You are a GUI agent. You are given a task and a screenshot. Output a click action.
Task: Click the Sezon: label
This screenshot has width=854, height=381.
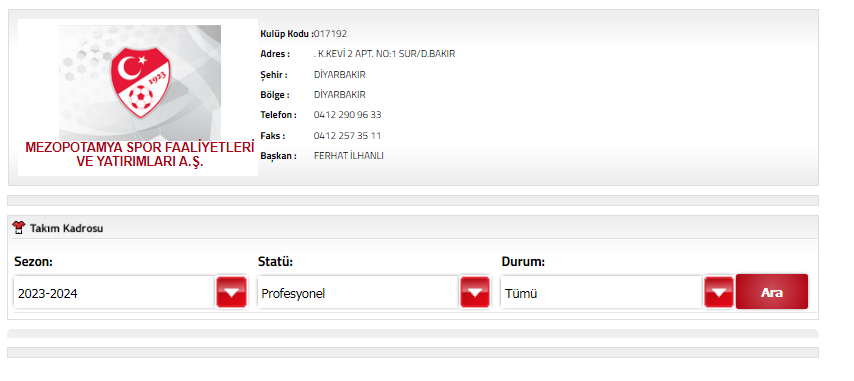[x=33, y=262]
